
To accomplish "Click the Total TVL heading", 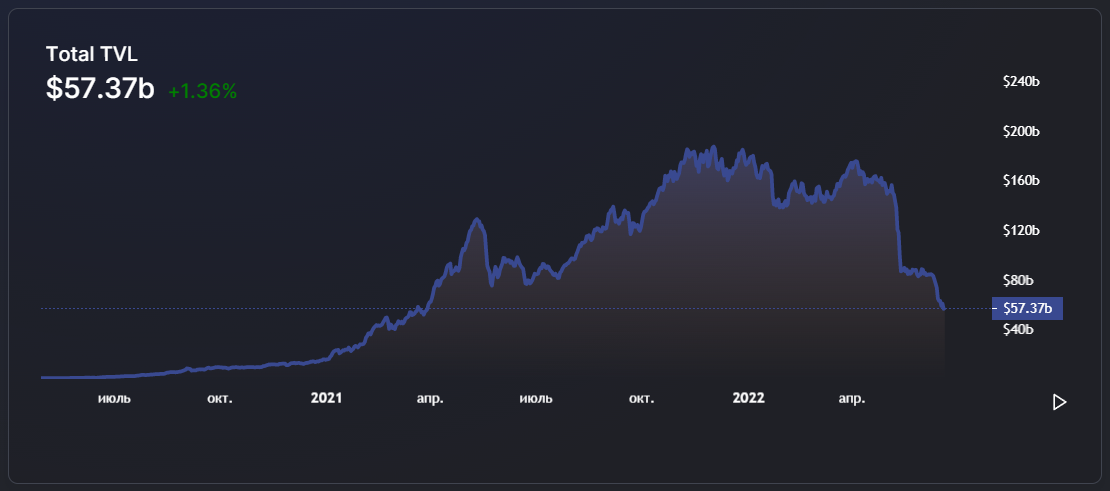I will 92,54.
